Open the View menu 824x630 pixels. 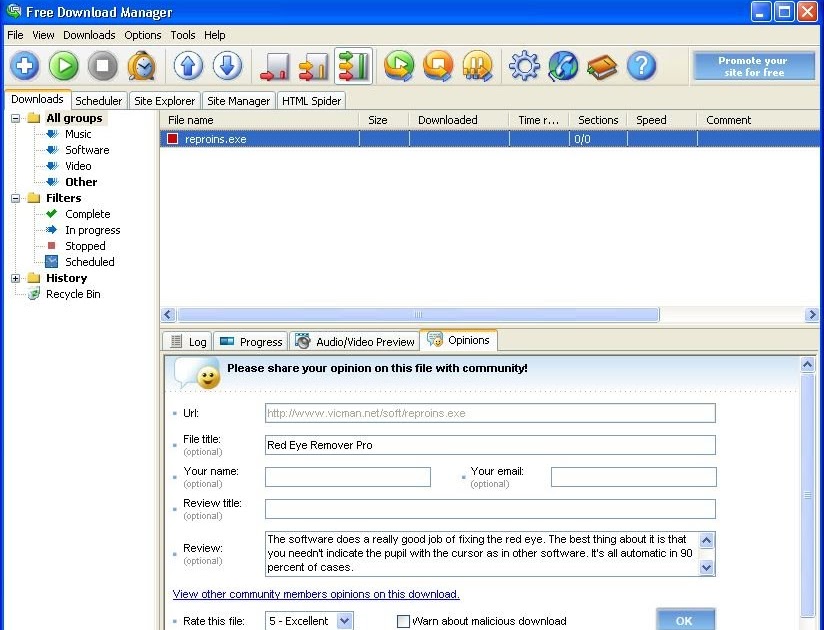(x=43, y=35)
